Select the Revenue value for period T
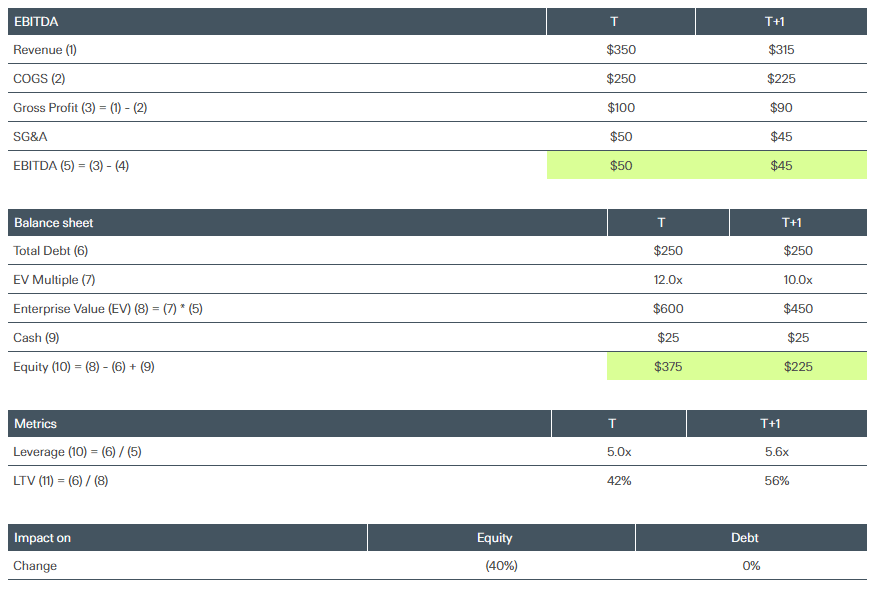This screenshot has height=591, width=873. click(620, 50)
